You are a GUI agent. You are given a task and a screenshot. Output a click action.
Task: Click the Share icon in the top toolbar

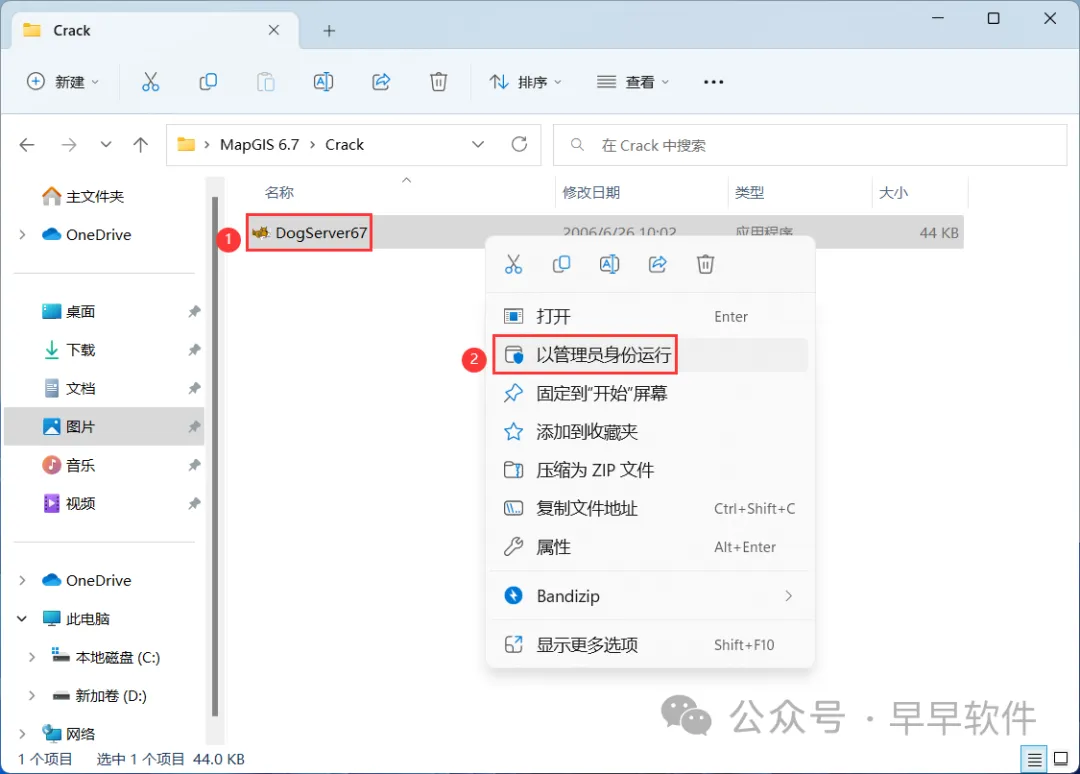381,82
